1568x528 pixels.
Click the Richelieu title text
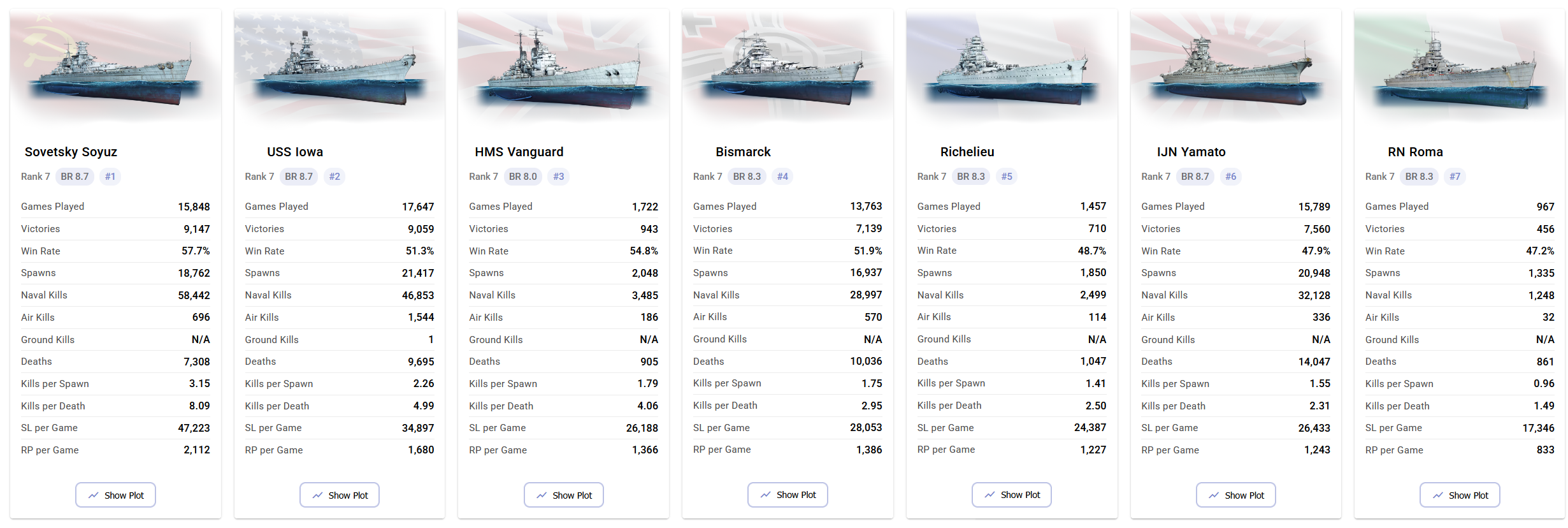click(x=968, y=152)
